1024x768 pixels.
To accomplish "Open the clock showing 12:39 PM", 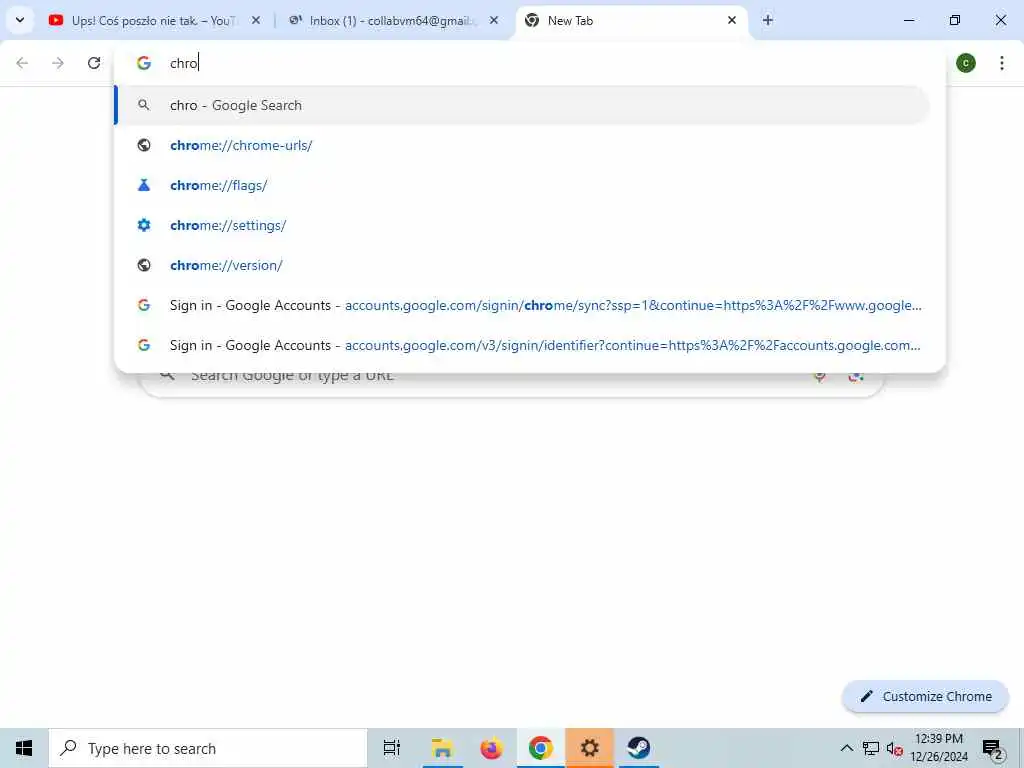I will [939, 748].
